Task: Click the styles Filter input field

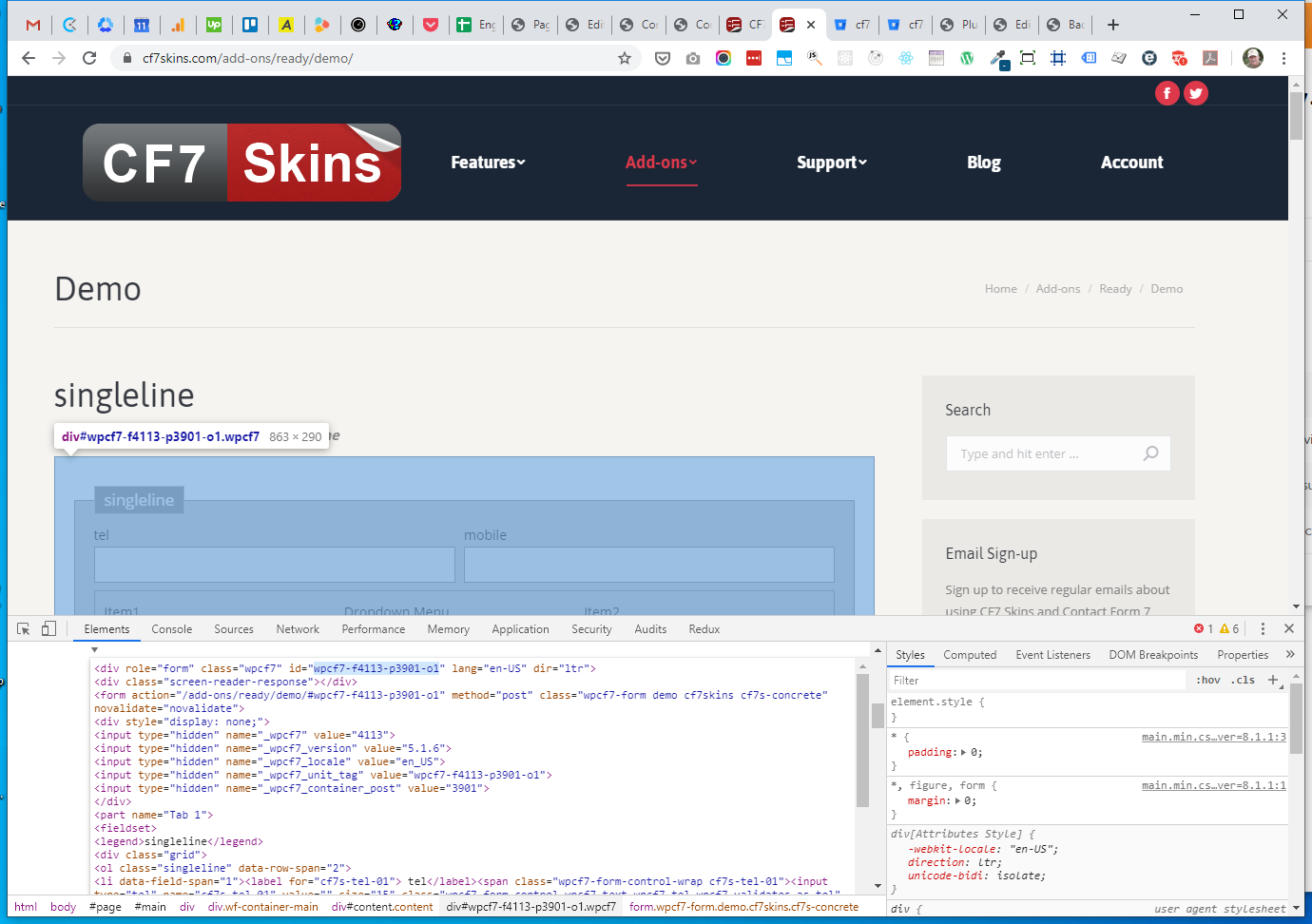Action: [x=1036, y=681]
